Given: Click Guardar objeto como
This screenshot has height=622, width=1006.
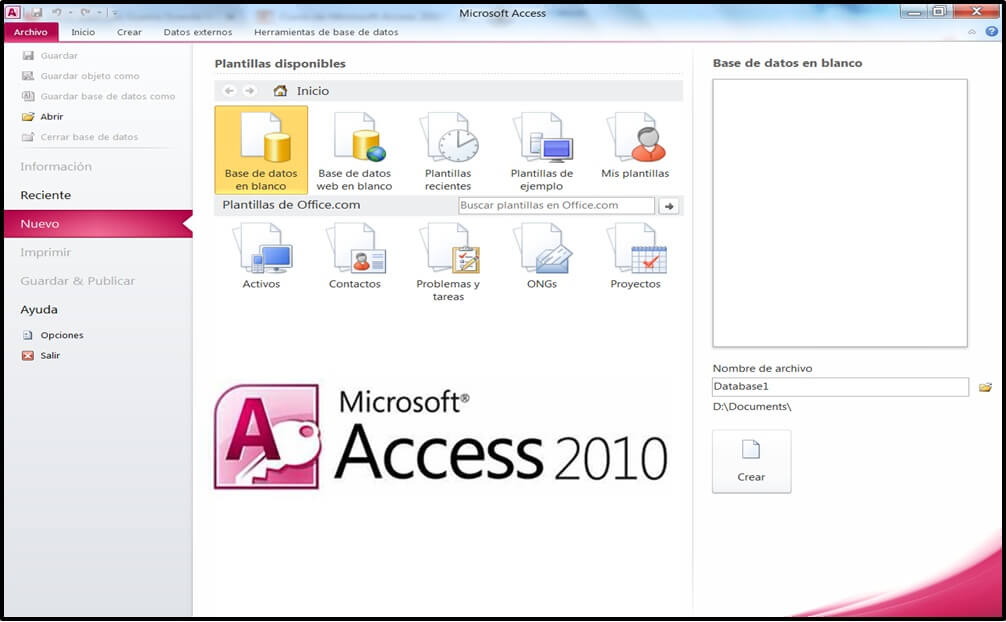Looking at the screenshot, I should tap(81, 76).
